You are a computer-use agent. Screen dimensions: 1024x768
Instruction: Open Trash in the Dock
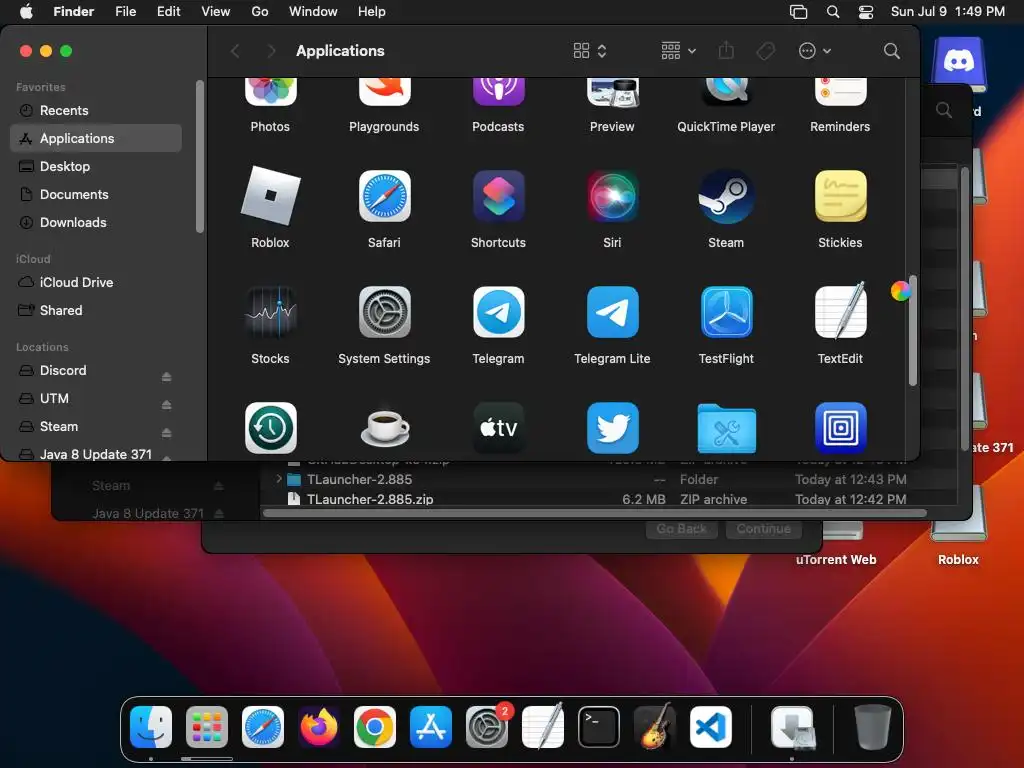(872, 727)
